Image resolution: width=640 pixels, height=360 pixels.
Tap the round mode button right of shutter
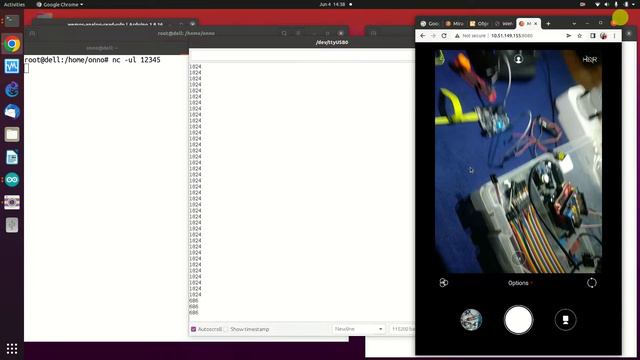pyautogui.click(x=566, y=320)
